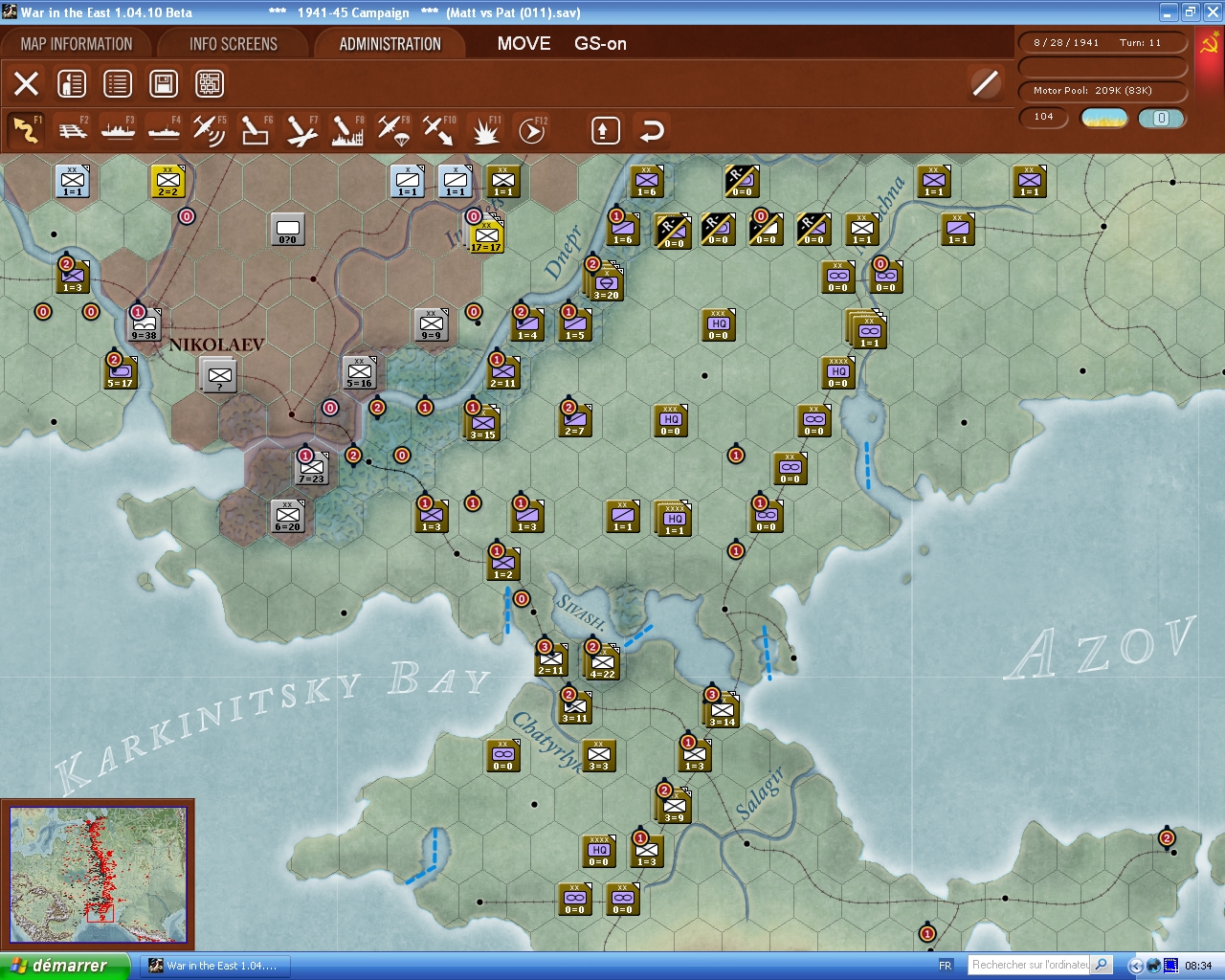
Task: Click the magnifier search button in taskbar
Action: pos(1102,966)
